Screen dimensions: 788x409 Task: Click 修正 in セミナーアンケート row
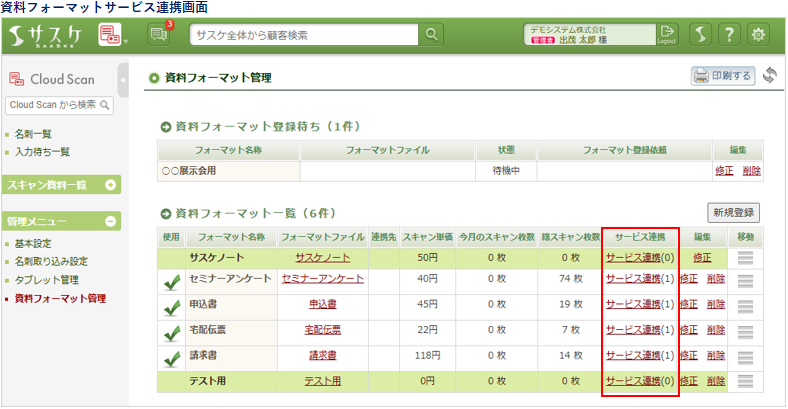tap(688, 279)
